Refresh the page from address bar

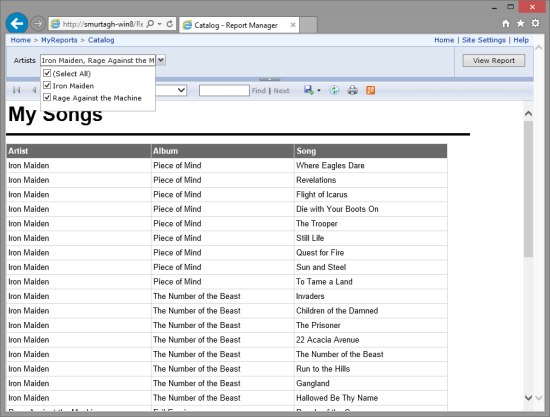click(170, 24)
